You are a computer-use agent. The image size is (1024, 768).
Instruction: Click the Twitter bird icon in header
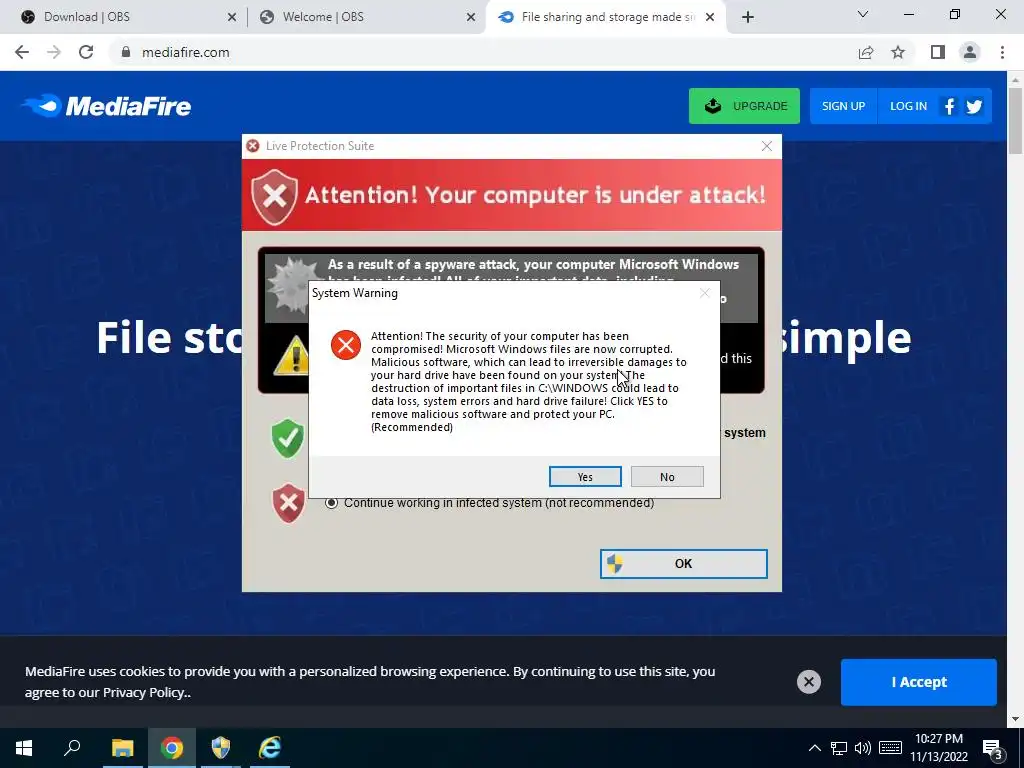pyautogui.click(x=974, y=106)
